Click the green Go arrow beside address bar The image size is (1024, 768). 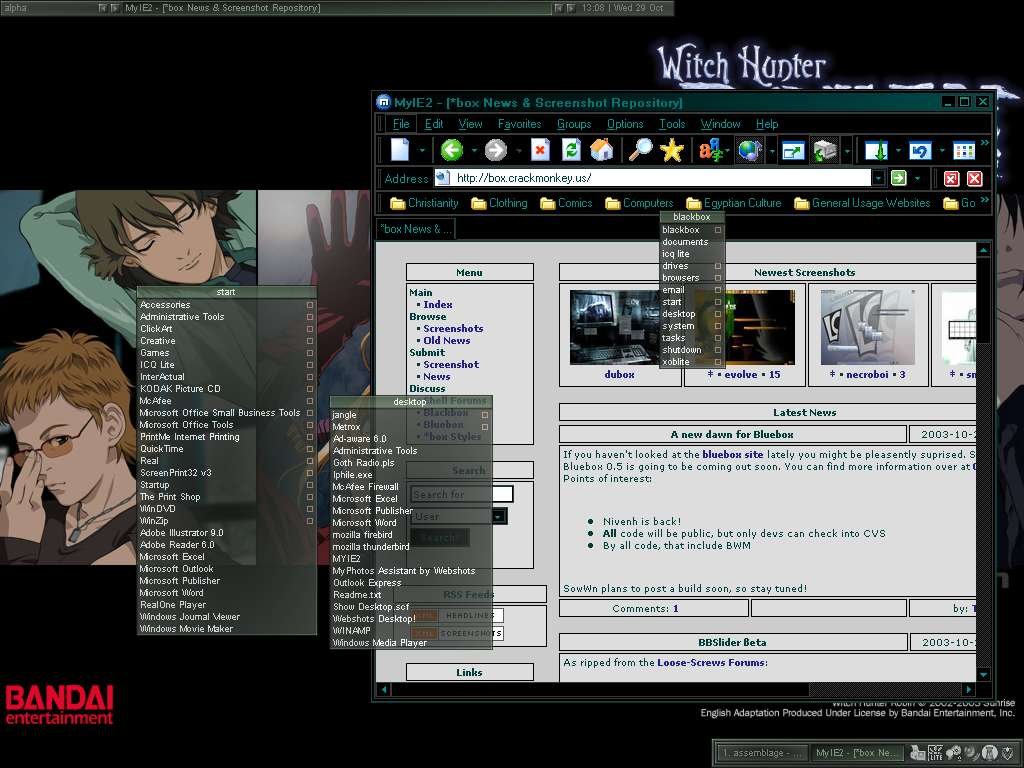[x=899, y=178]
